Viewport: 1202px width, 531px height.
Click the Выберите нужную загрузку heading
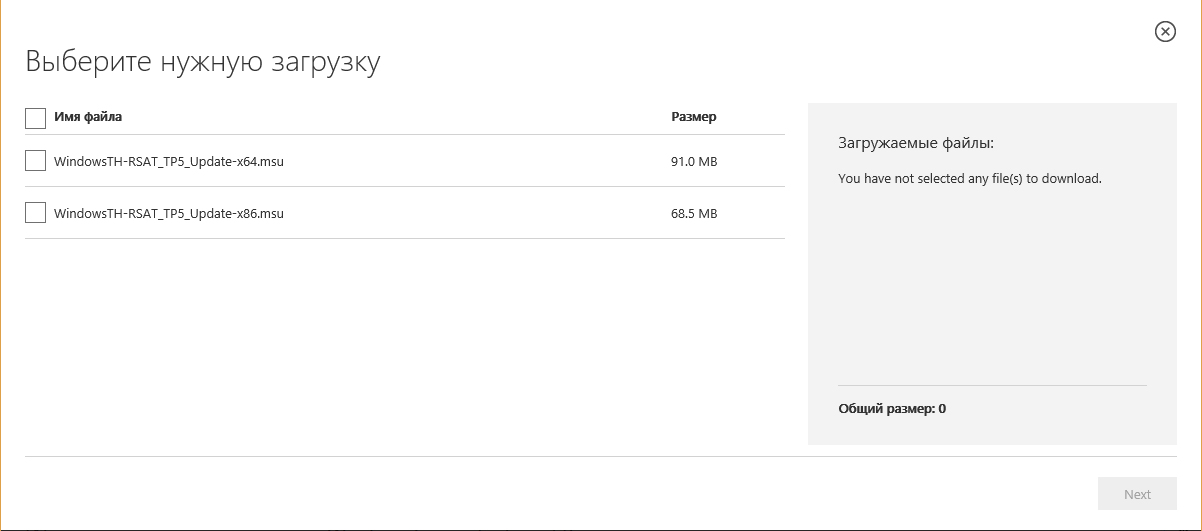(202, 62)
